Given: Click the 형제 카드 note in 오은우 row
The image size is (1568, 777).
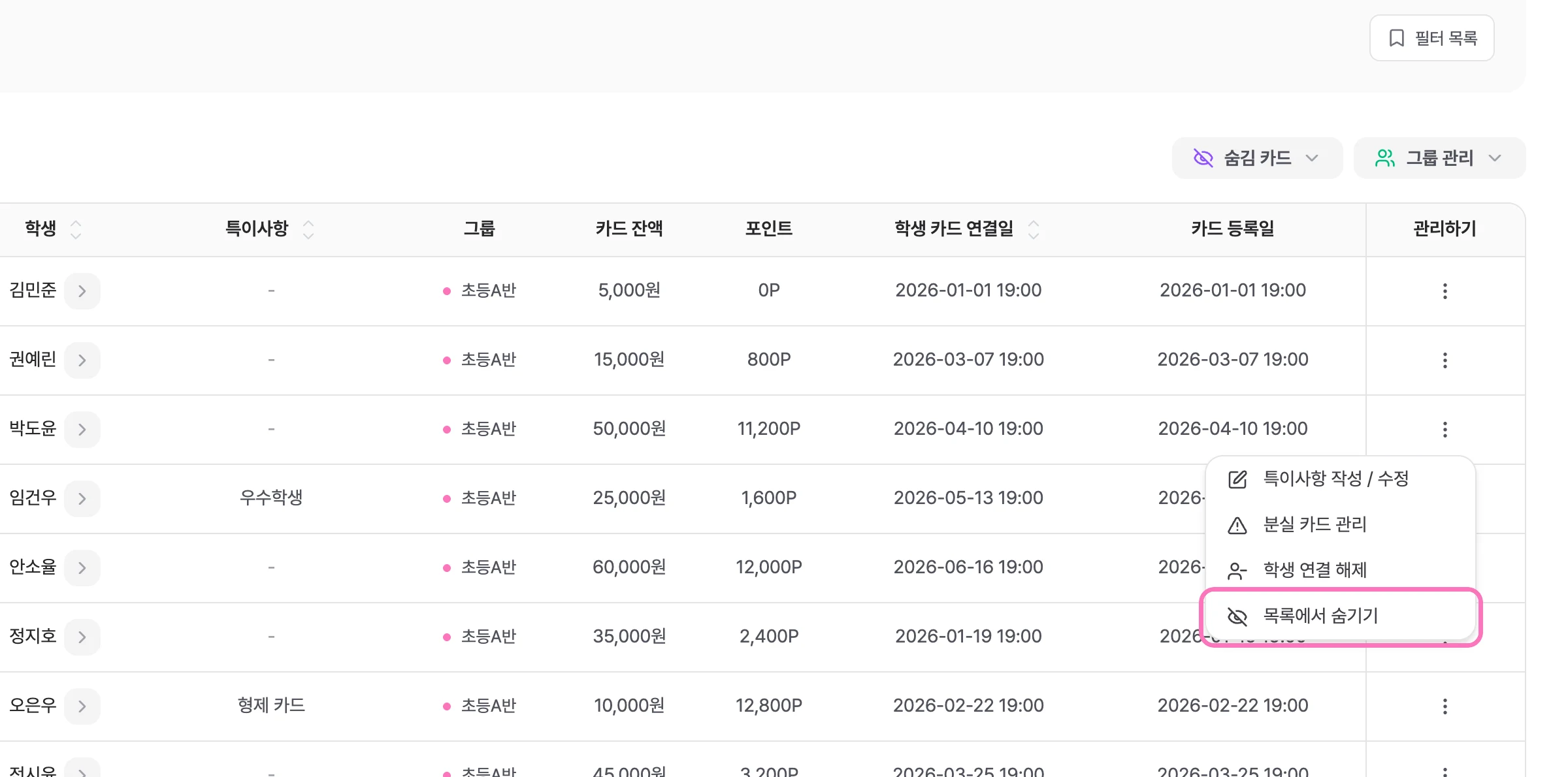Looking at the screenshot, I should pyautogui.click(x=271, y=705).
